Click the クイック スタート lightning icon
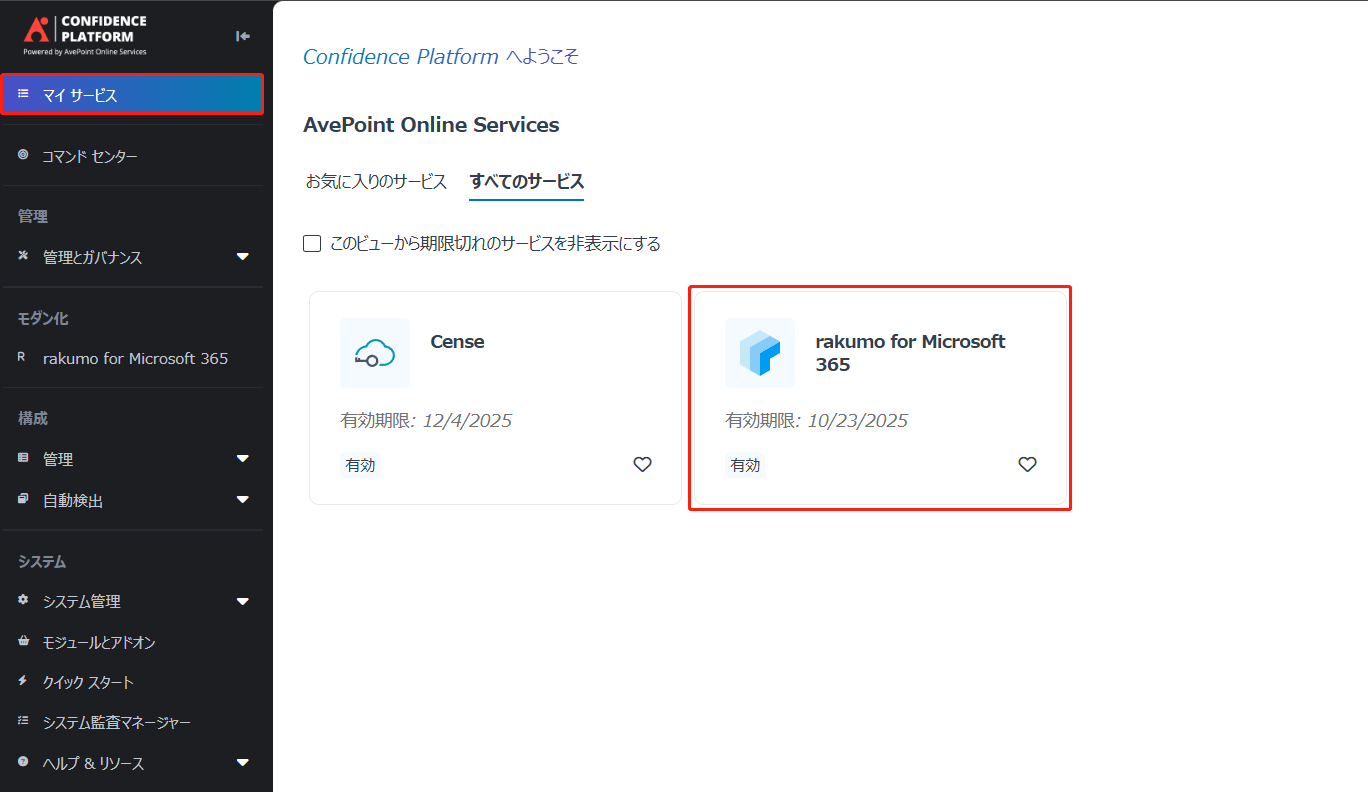 (23, 681)
